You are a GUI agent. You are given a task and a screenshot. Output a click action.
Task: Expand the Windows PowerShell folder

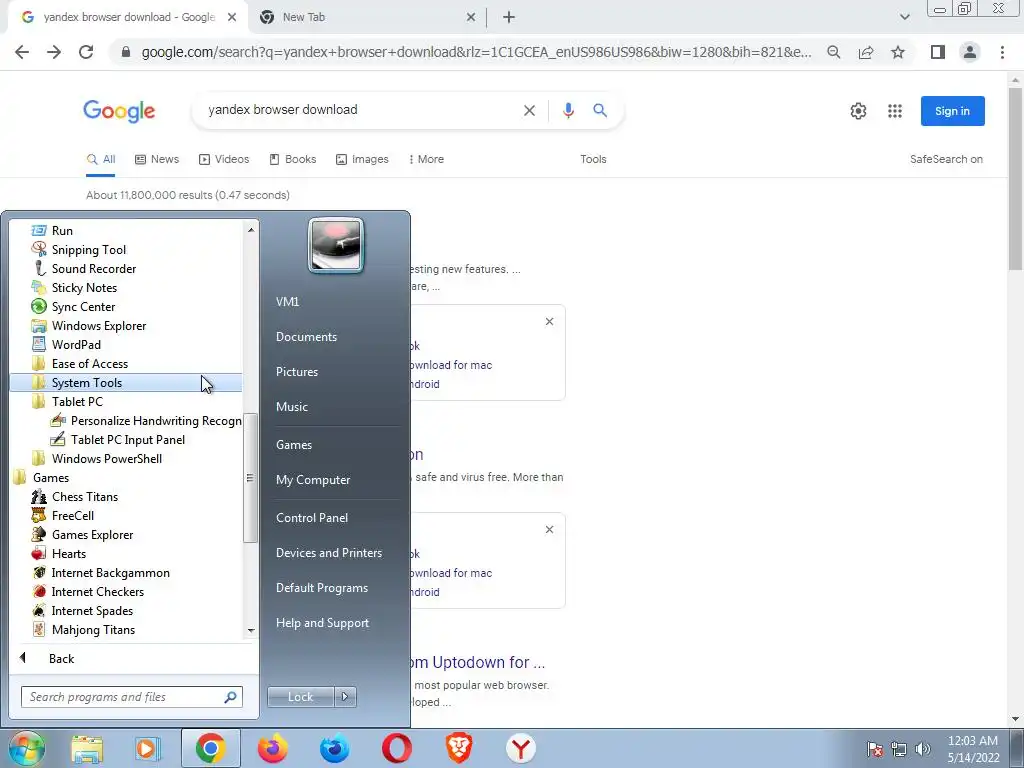coord(106,458)
